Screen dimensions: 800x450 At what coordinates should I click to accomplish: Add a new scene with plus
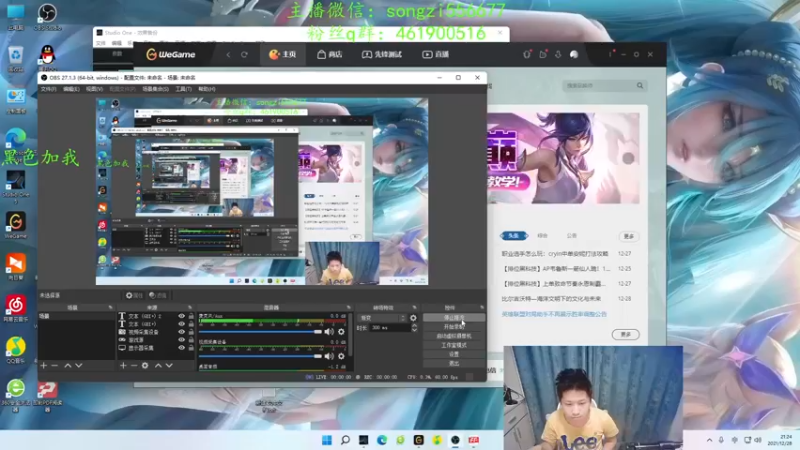point(43,365)
